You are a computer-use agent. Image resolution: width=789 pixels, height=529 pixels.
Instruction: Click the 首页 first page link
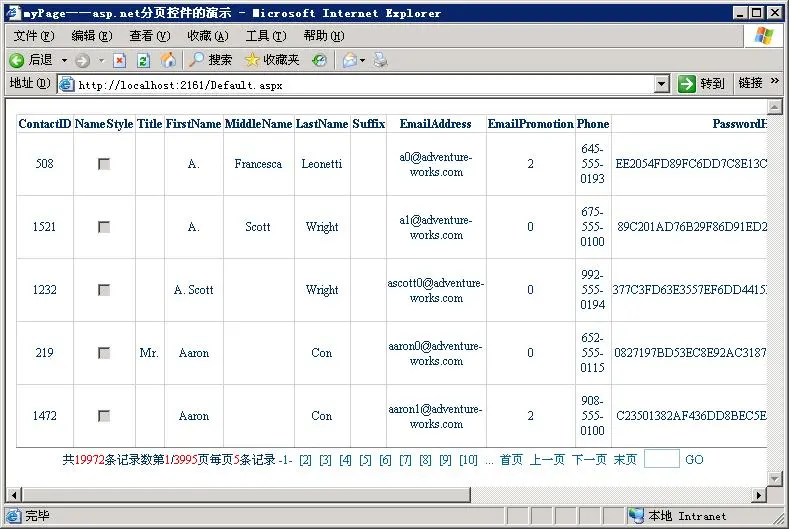(511, 460)
